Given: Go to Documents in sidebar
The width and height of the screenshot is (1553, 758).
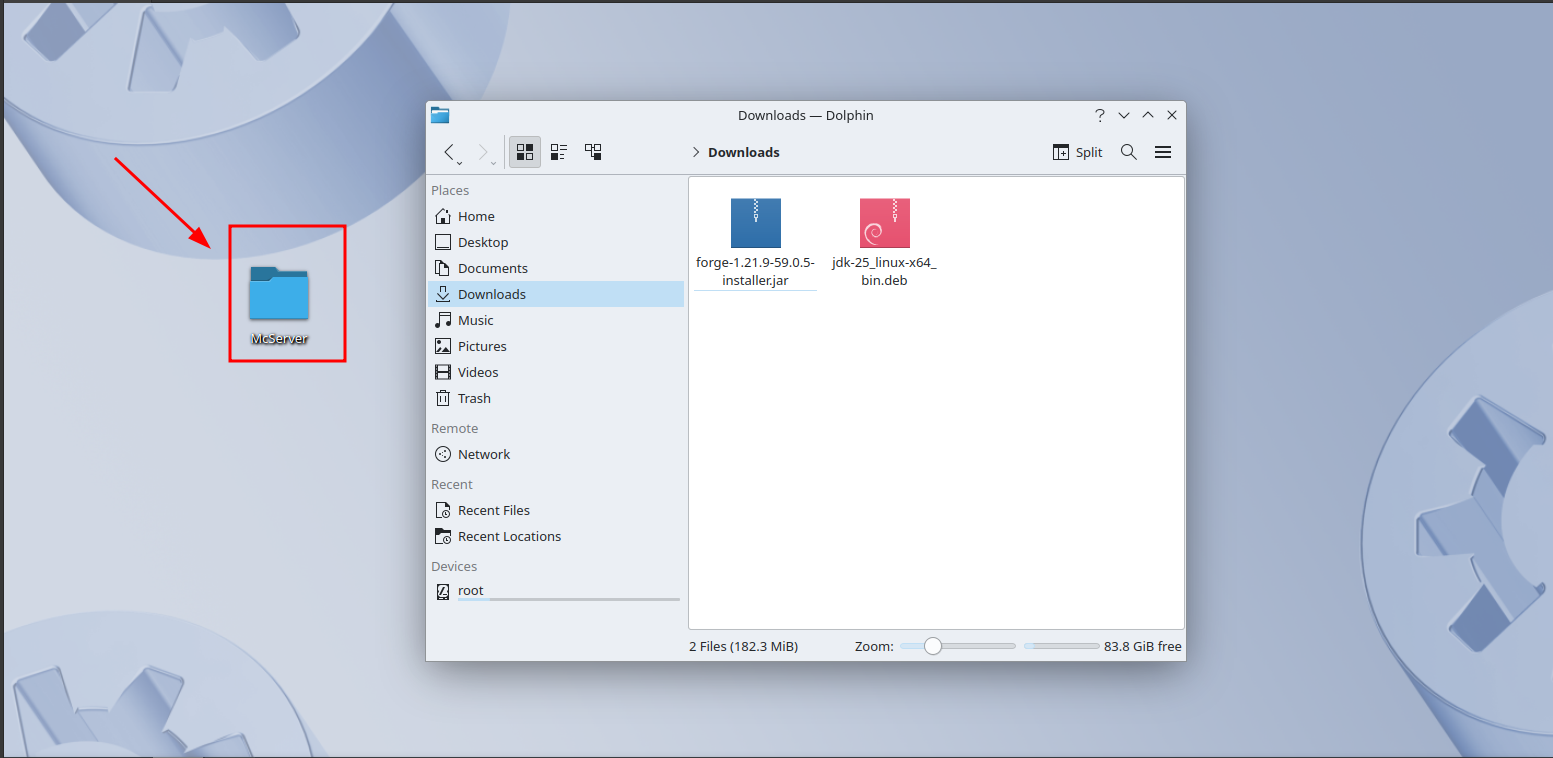Looking at the screenshot, I should (x=492, y=268).
